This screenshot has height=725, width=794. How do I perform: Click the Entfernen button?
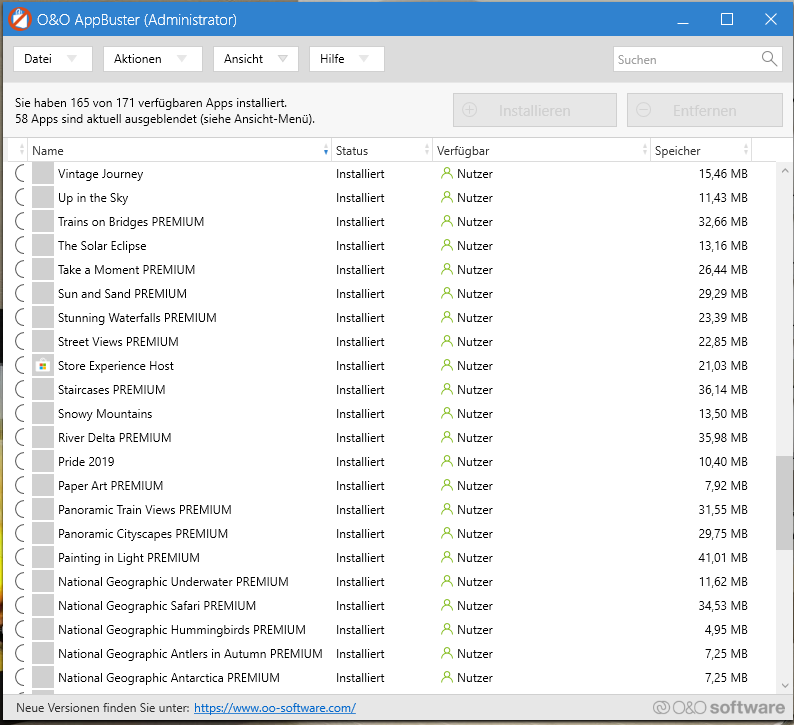705,110
